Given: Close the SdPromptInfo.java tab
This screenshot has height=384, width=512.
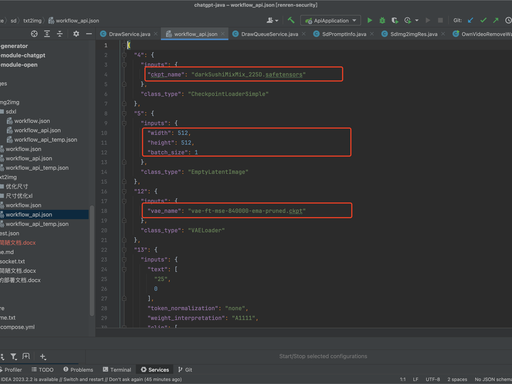Looking at the screenshot, I should coord(372,34).
